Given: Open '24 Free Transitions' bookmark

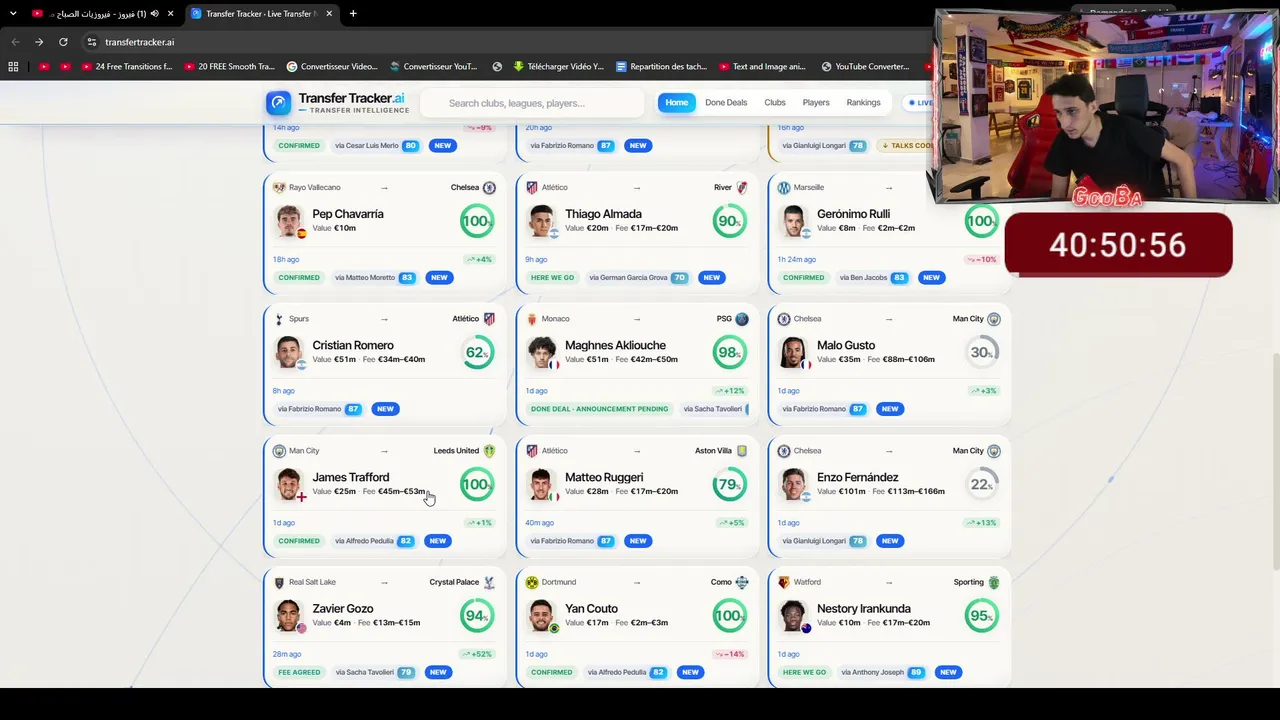Looking at the screenshot, I should [127, 67].
